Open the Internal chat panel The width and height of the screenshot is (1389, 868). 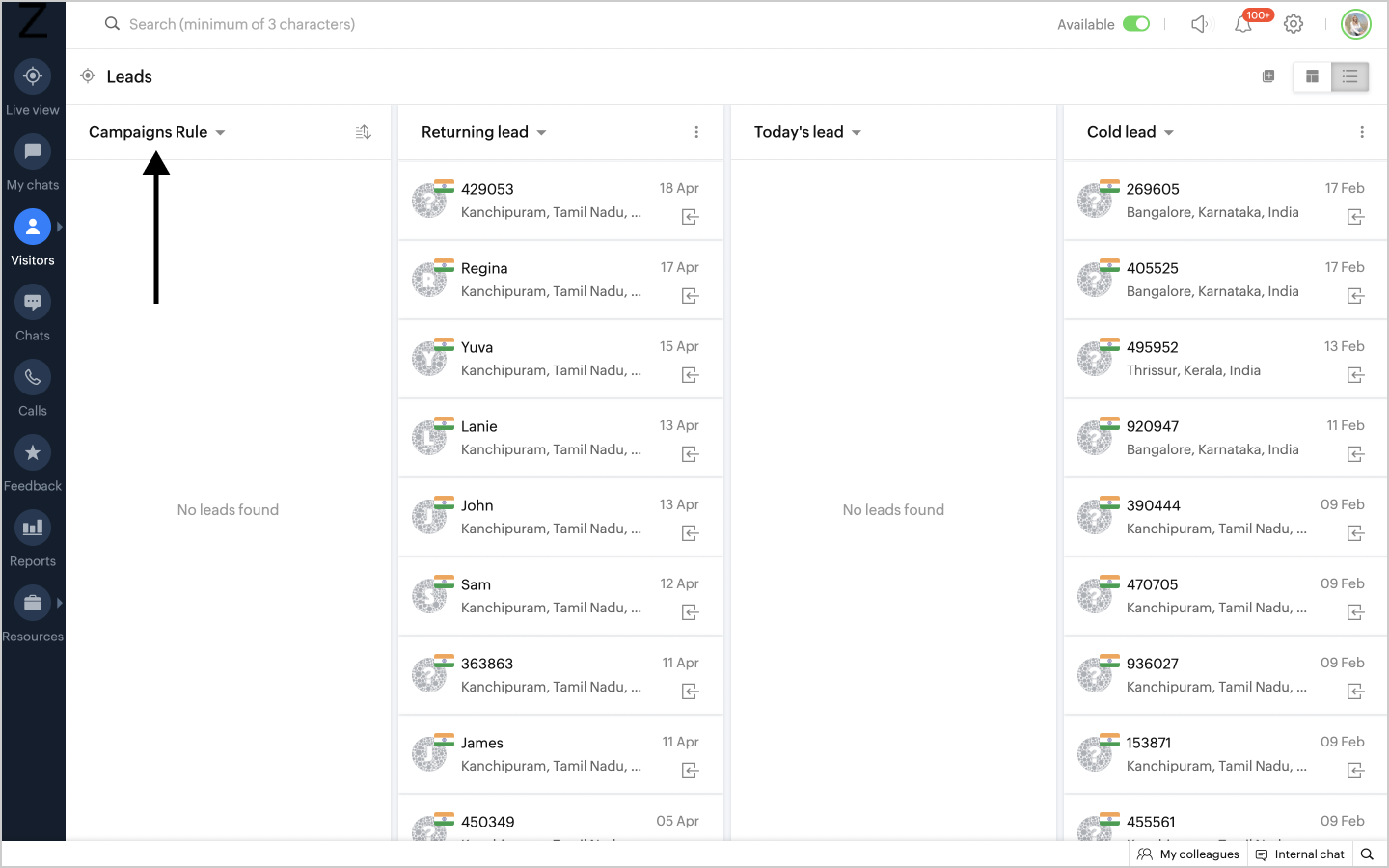[x=1299, y=854]
